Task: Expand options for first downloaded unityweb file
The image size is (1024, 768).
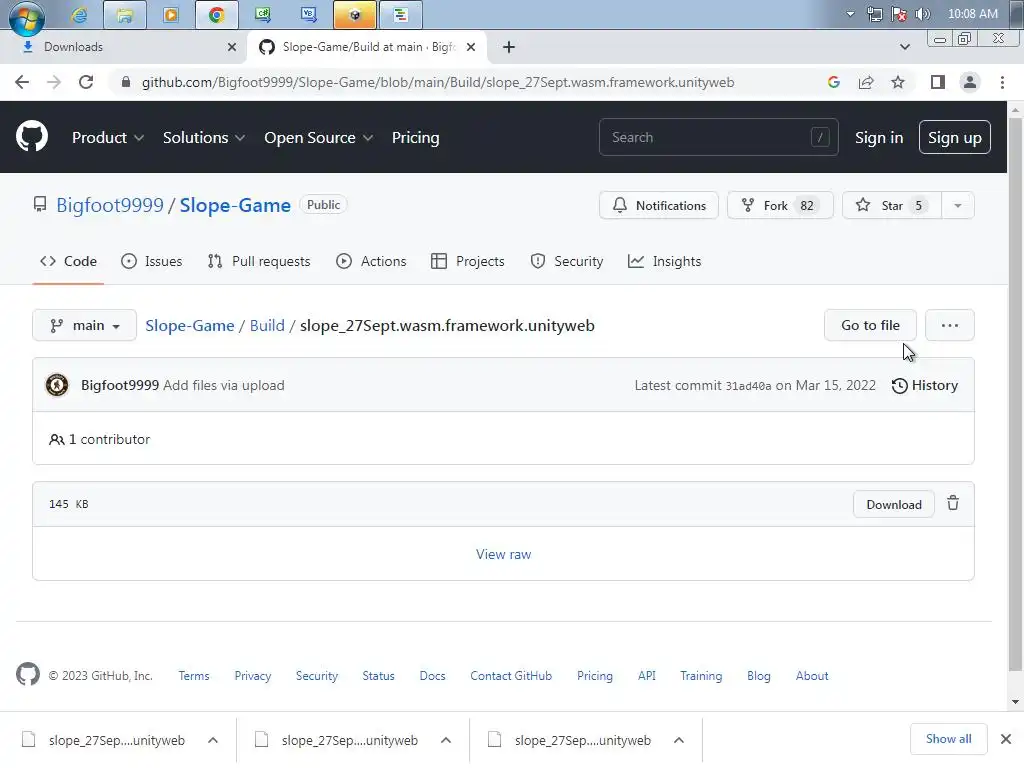Action: pyautogui.click(x=213, y=740)
